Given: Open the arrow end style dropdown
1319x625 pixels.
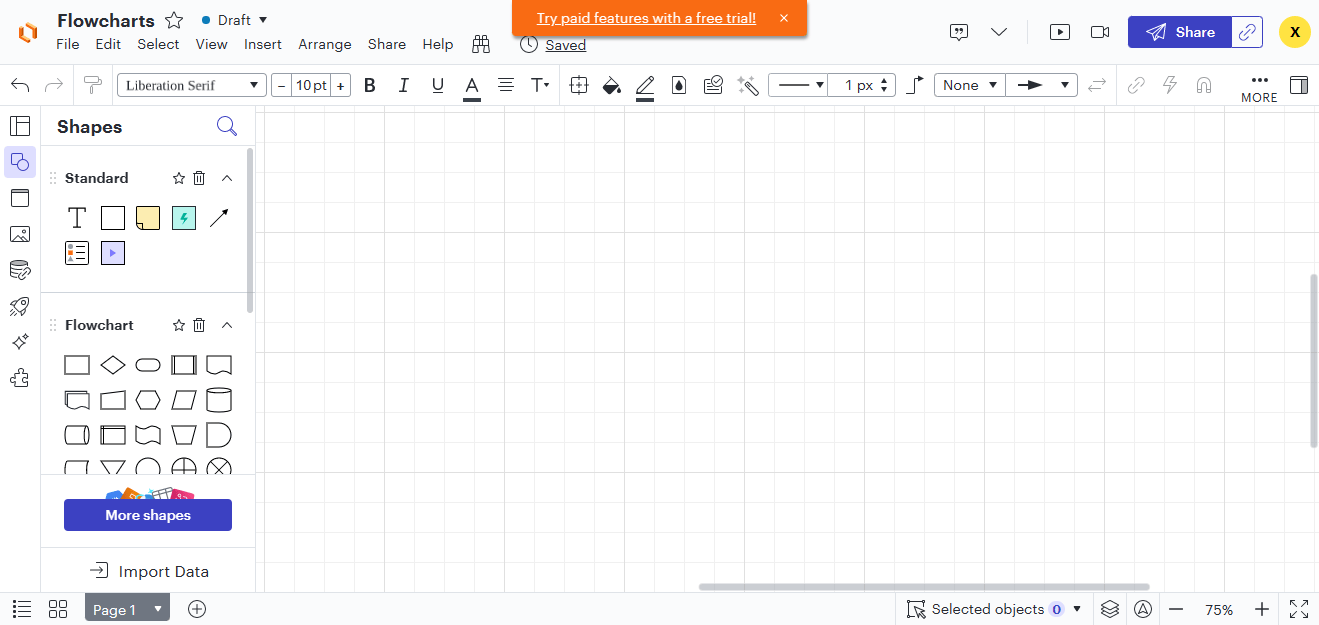Looking at the screenshot, I should click(1041, 85).
